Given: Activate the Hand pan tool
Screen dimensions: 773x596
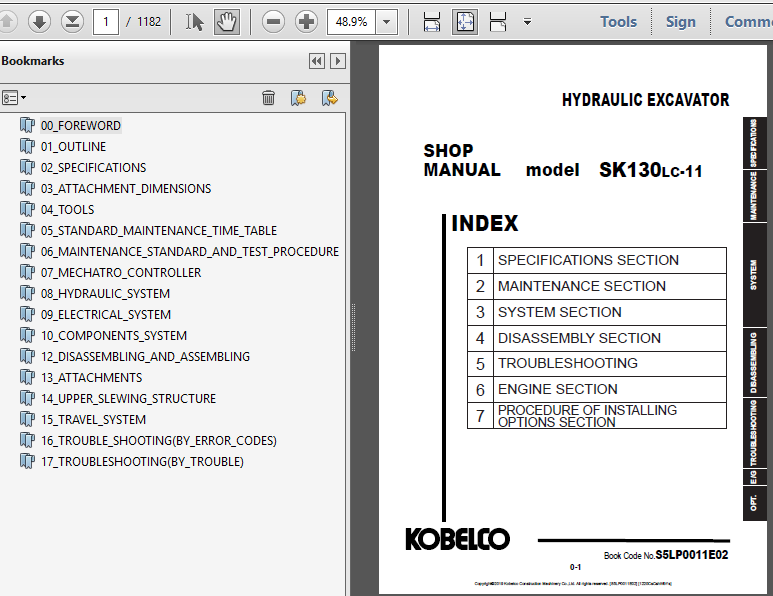Looking at the screenshot, I should coord(227,22).
